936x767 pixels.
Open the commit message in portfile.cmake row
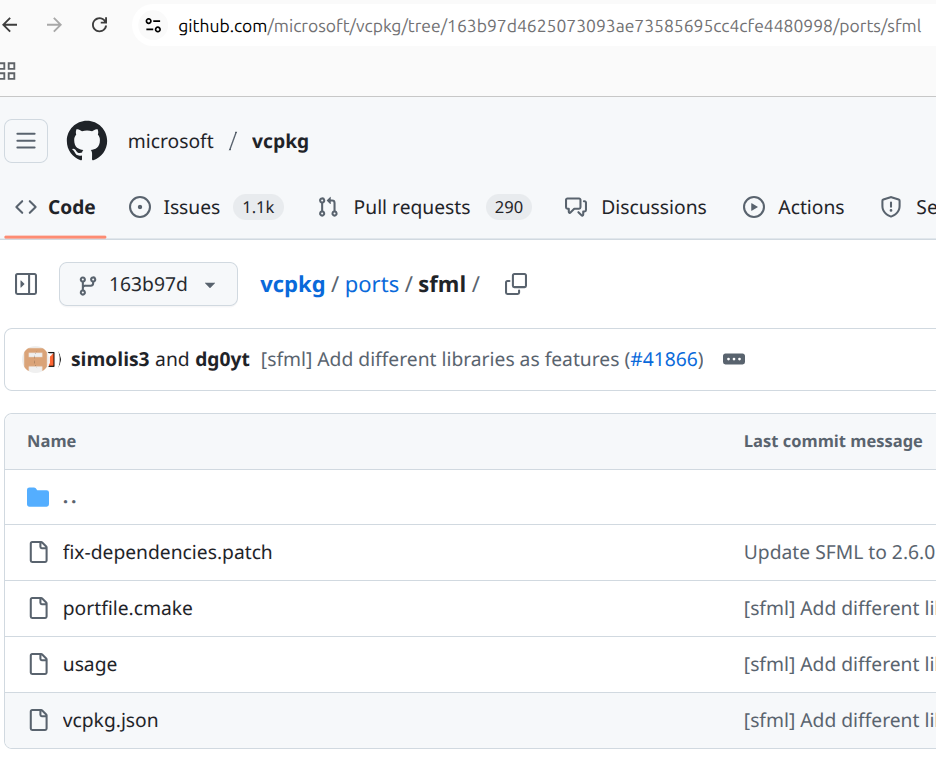(840, 608)
